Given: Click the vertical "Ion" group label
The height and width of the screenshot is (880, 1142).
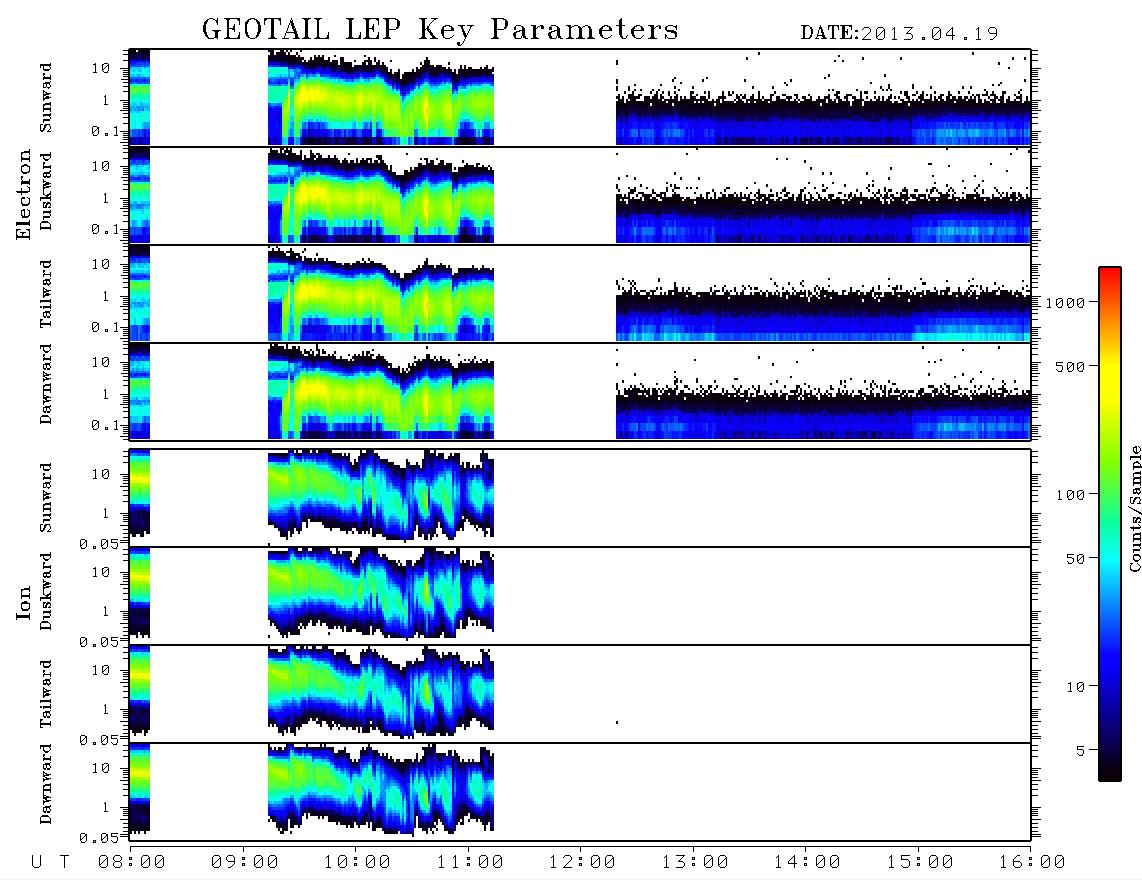Looking at the screenshot, I should click(24, 602).
